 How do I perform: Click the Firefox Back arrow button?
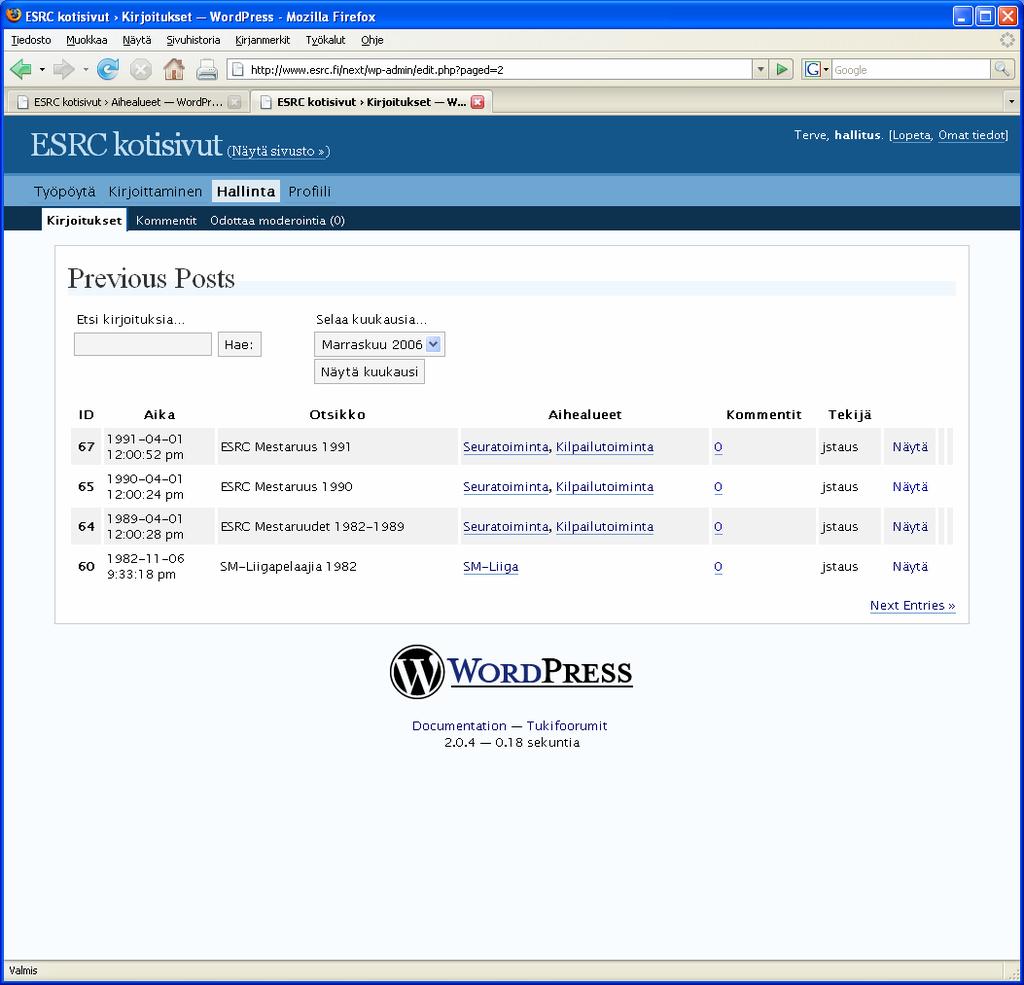click(21, 69)
